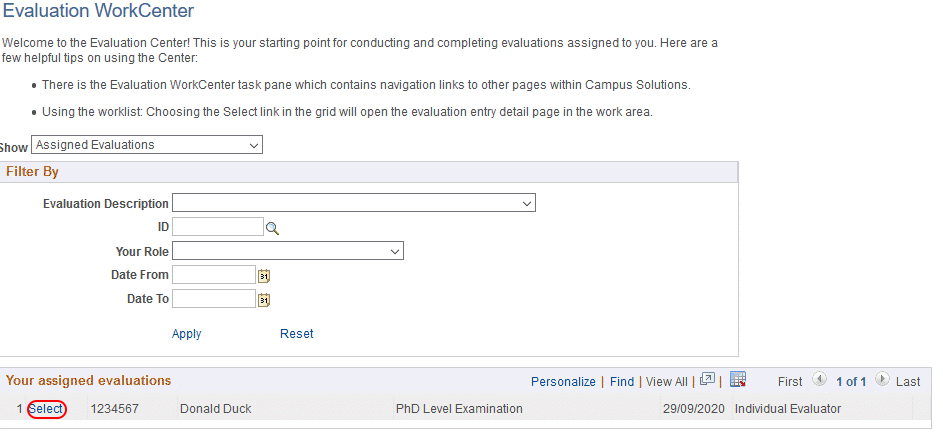Click the Reset filter link
The image size is (943, 444).
tap(297, 334)
